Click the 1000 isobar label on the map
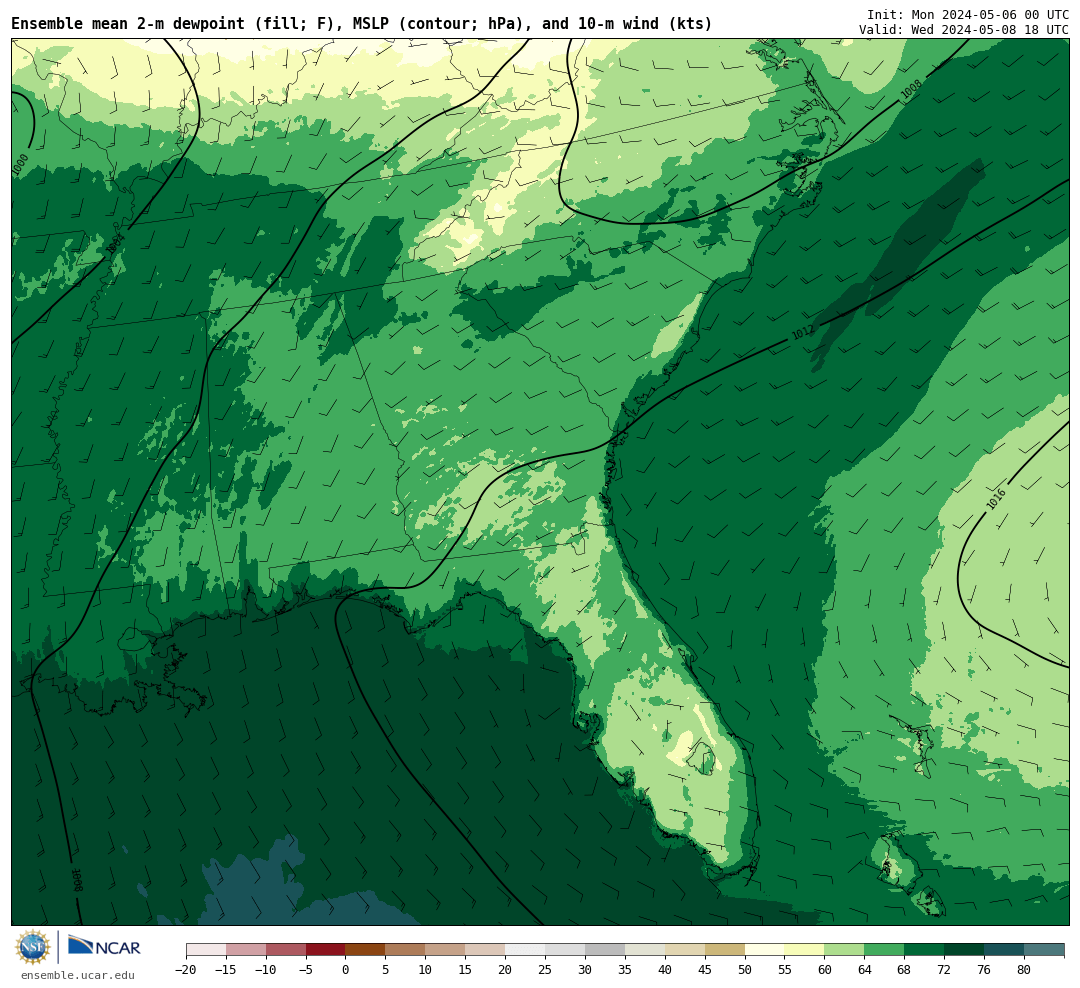The width and height of the screenshot is (1080, 988). pos(20,164)
